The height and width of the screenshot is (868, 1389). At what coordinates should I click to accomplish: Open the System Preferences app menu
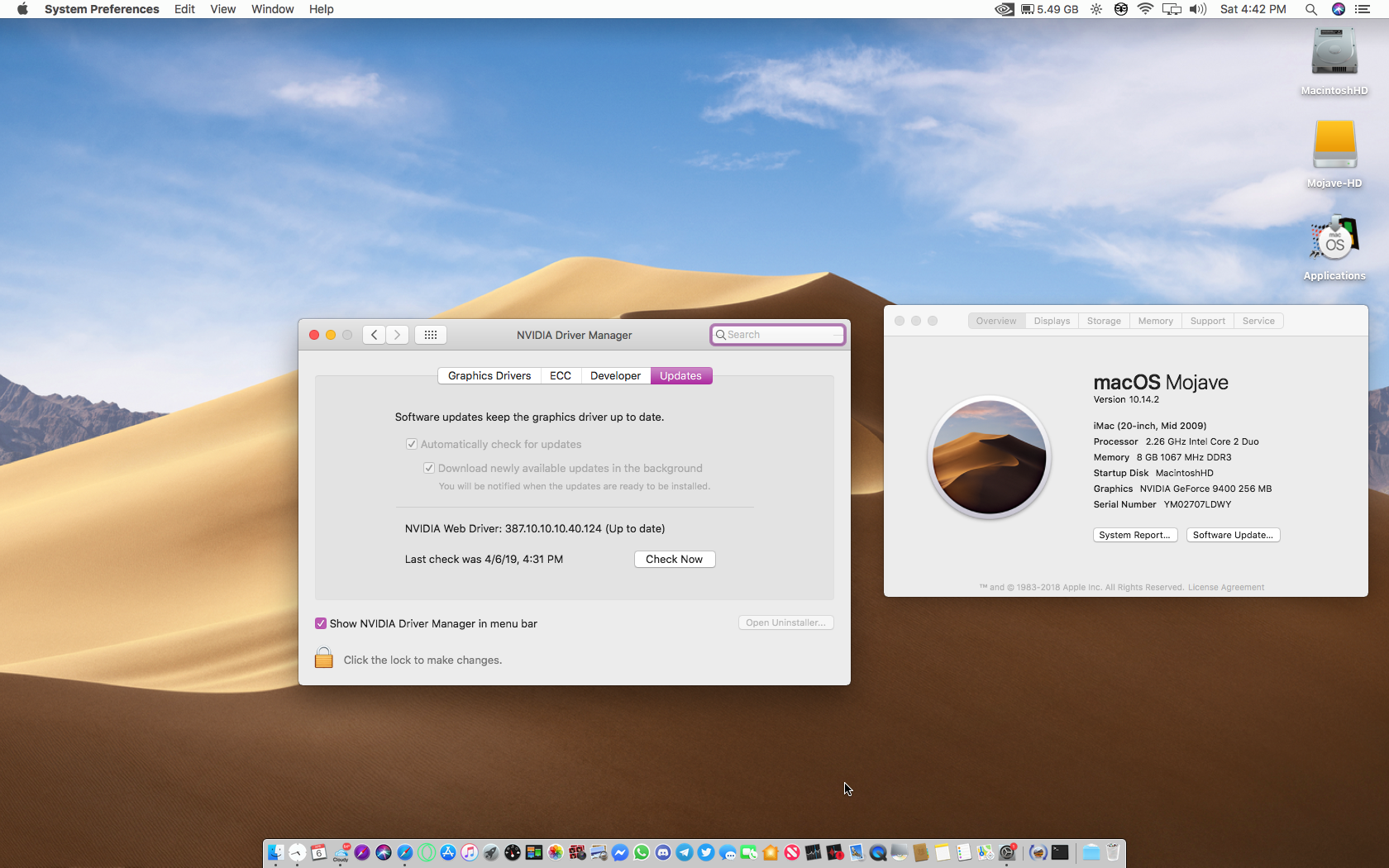click(102, 9)
